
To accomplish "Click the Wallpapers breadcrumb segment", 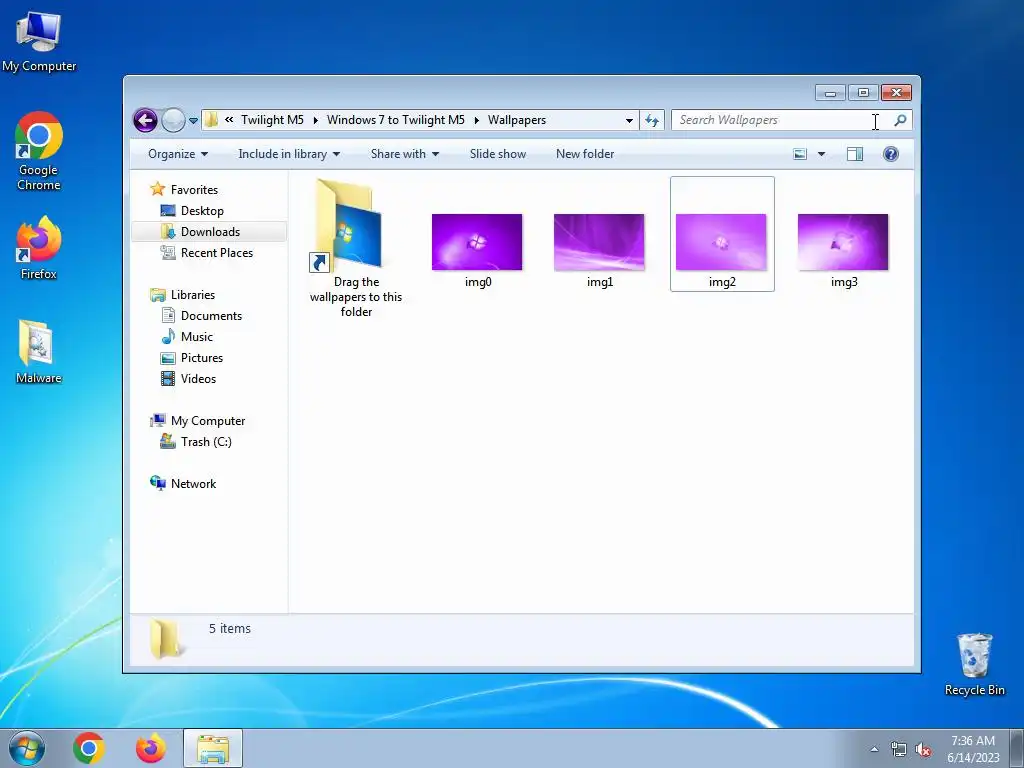I will [x=517, y=120].
